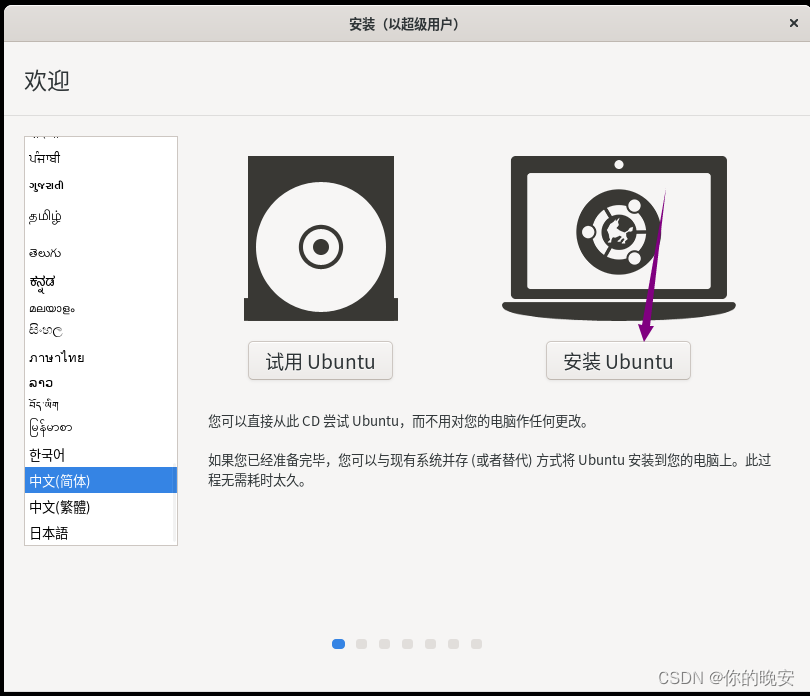This screenshot has width=810, height=696.
Task: Pick മലയാളം from the language list
Action: [x=101, y=308]
